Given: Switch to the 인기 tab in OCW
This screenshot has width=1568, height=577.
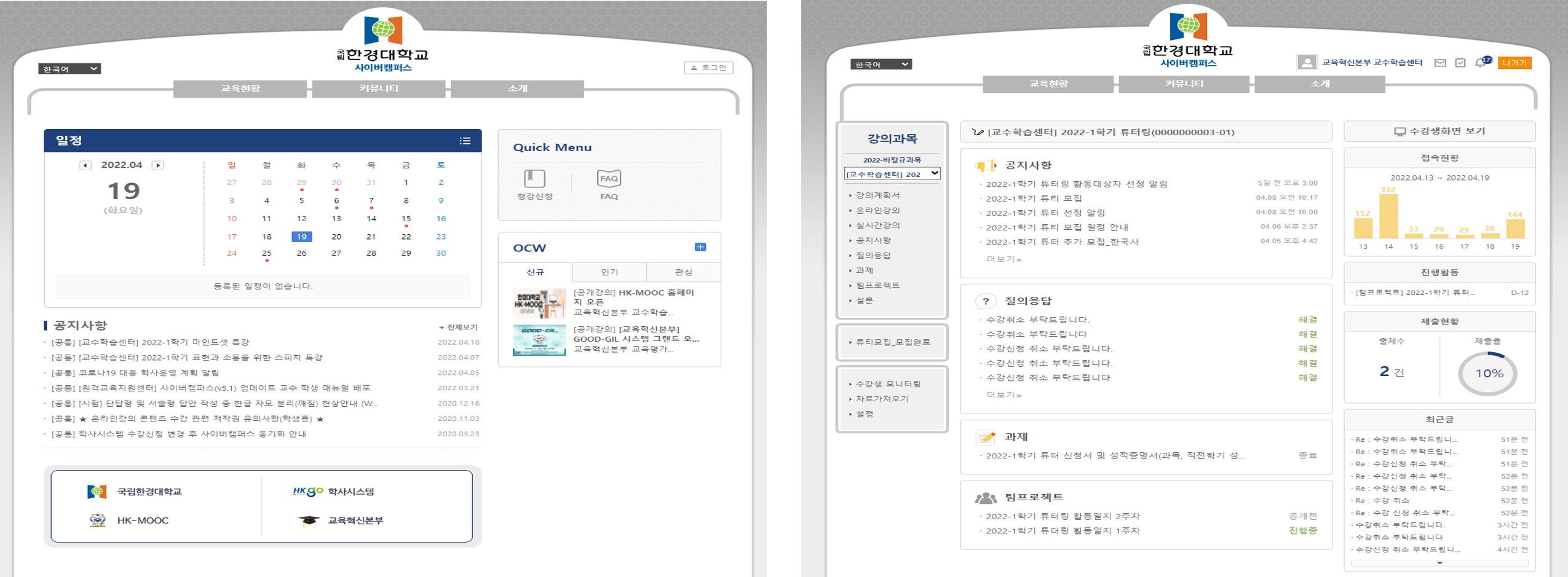Looking at the screenshot, I should (609, 272).
